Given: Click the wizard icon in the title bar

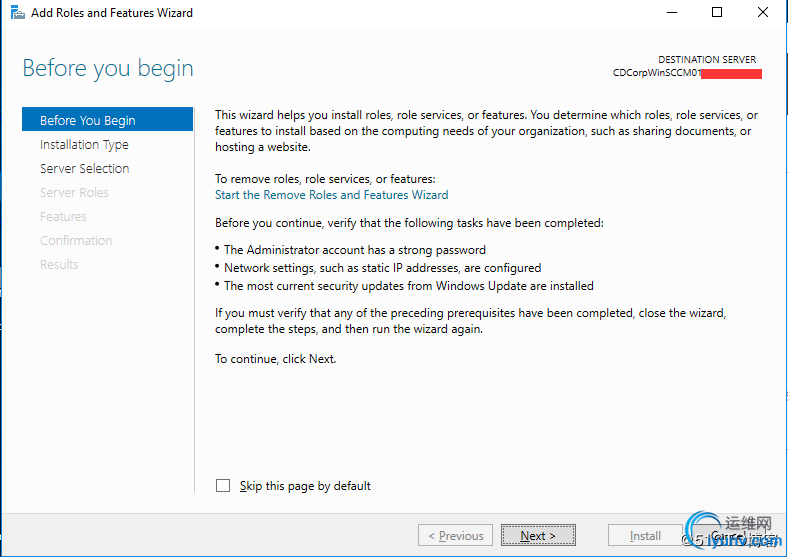Looking at the screenshot, I should click(x=17, y=13).
